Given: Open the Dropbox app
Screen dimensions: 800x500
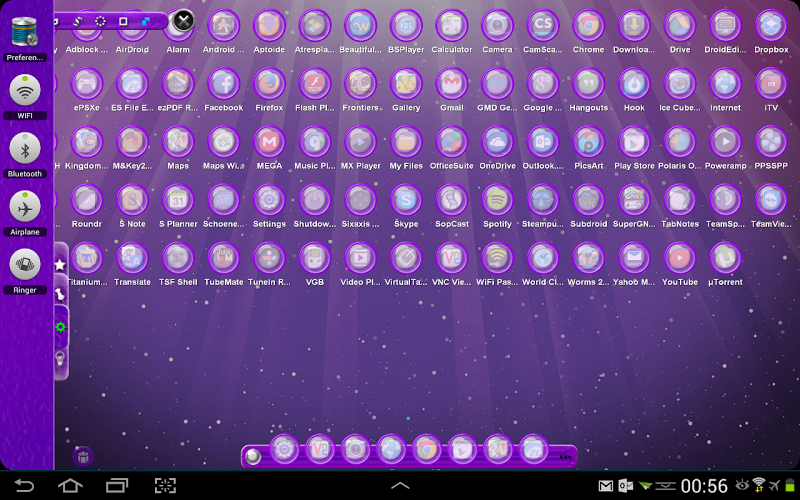Looking at the screenshot, I should 771,25.
